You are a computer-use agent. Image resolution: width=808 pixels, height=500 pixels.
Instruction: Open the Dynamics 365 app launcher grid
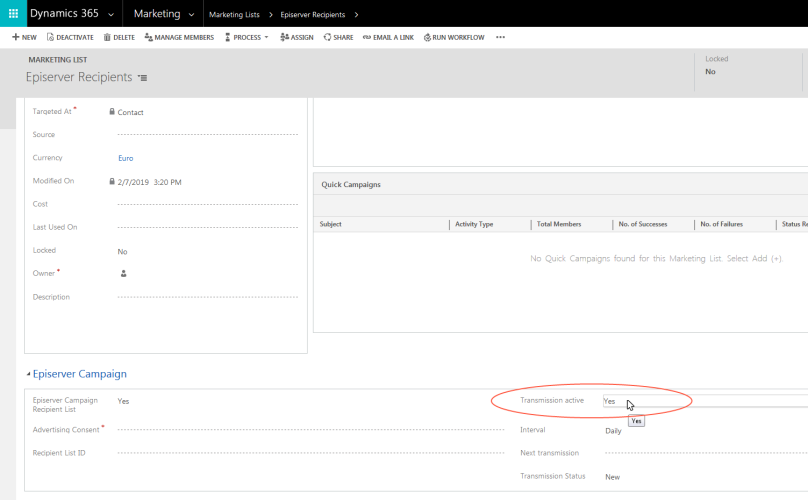[13, 13]
